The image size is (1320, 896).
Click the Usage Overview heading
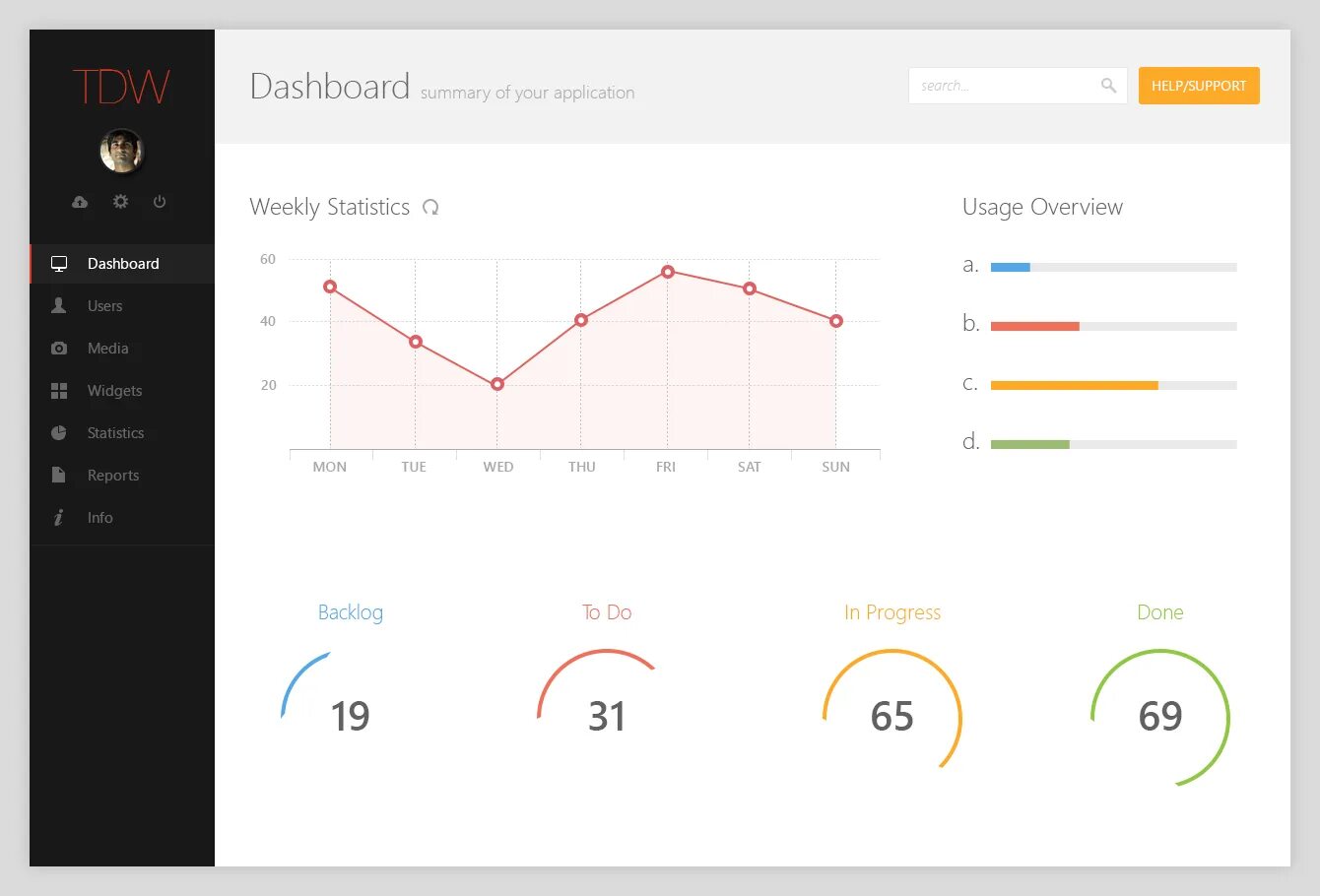click(1042, 207)
